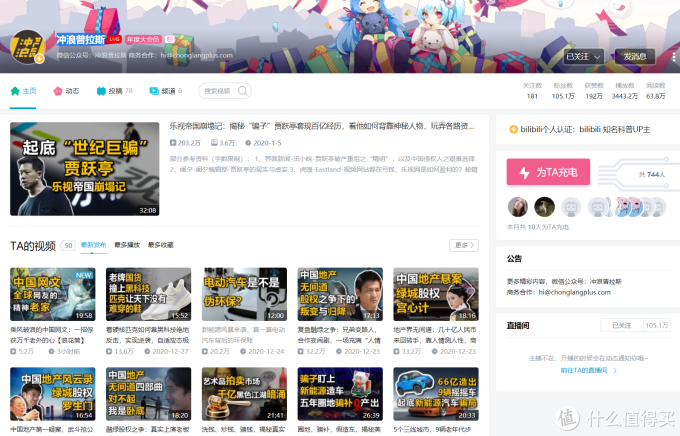
Task: Open 中国地产风云录 罗生门 video thumbnail
Action: click(x=52, y=394)
